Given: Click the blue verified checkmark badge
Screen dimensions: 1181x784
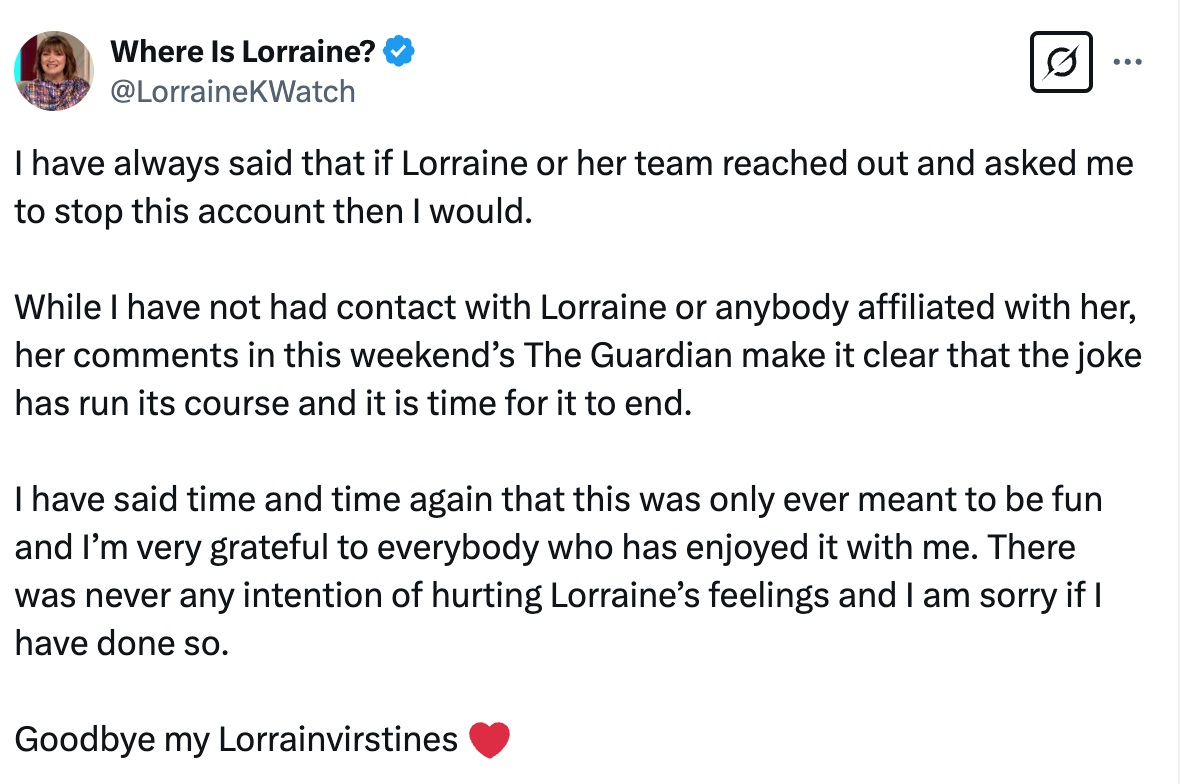Looking at the screenshot, I should point(401,50).
